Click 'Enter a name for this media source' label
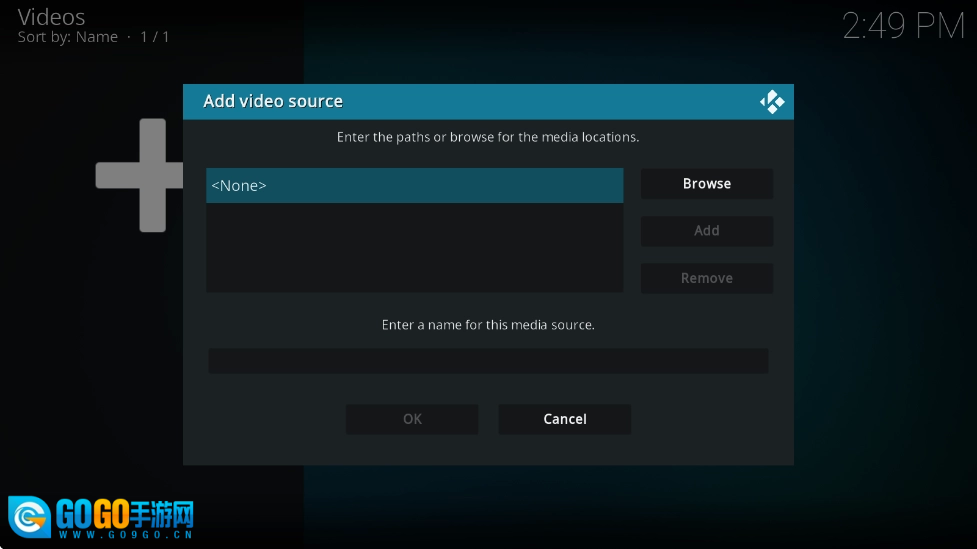 click(488, 325)
